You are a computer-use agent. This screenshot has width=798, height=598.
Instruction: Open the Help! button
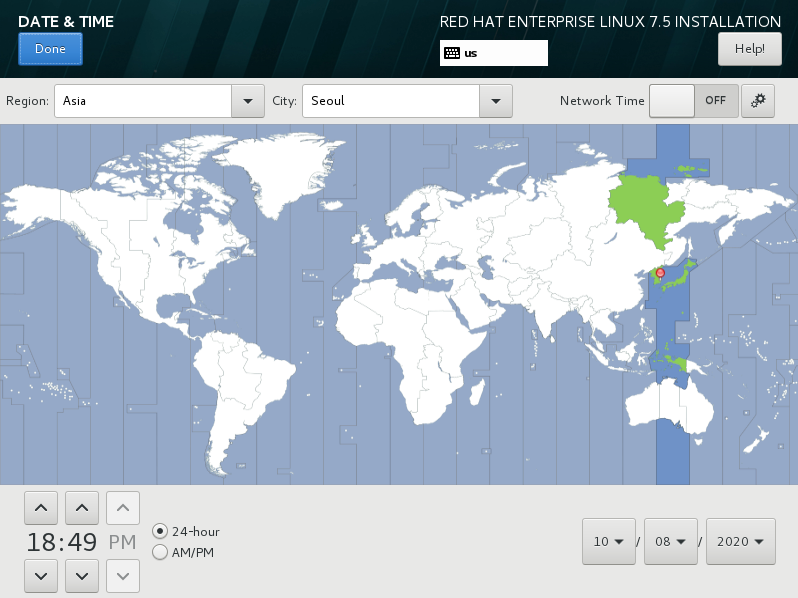(x=750, y=49)
